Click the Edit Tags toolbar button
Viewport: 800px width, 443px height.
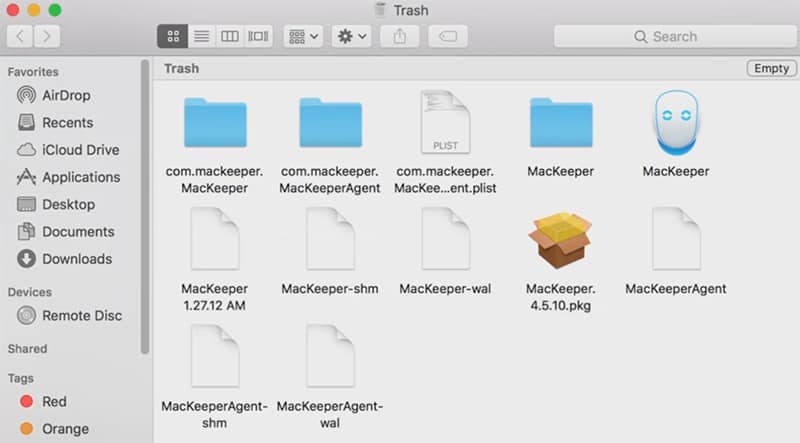coord(447,36)
